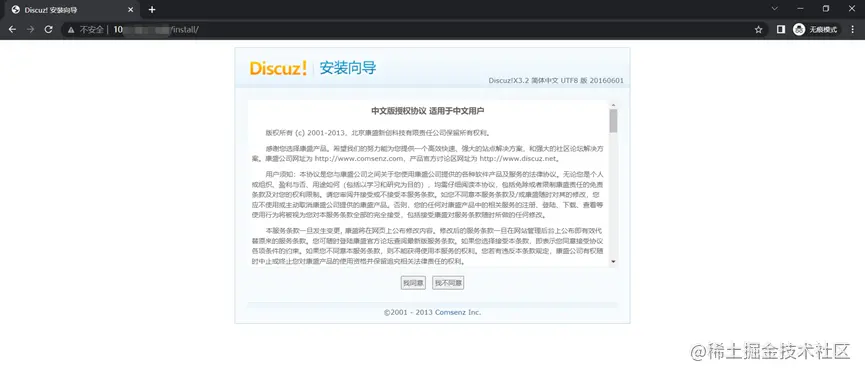The width and height of the screenshot is (865, 376).
Task: Click the 版权所有 (c) 2001-2013 copyright line
Action: coord(378,133)
